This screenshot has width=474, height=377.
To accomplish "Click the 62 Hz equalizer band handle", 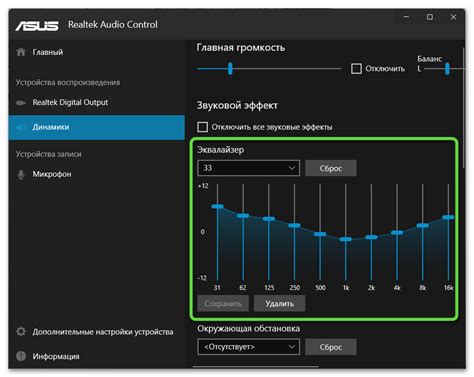I will (243, 216).
